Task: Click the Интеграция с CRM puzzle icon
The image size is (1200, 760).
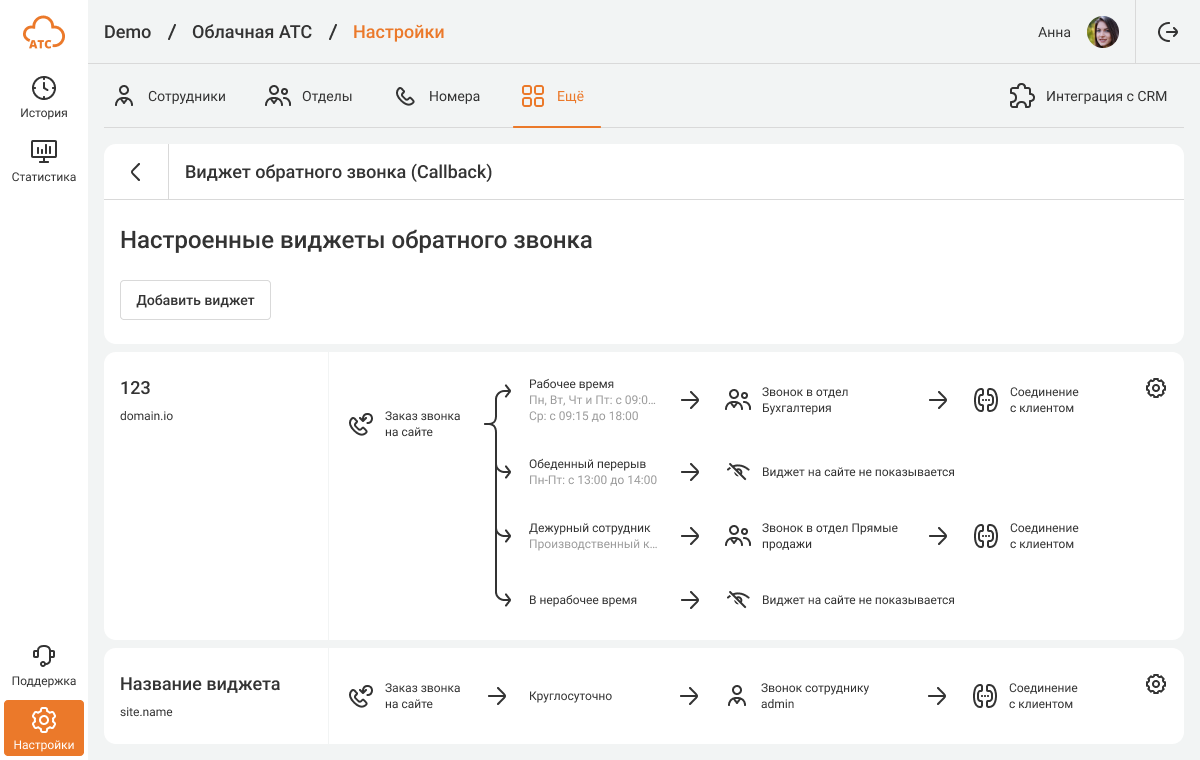Action: (1021, 96)
